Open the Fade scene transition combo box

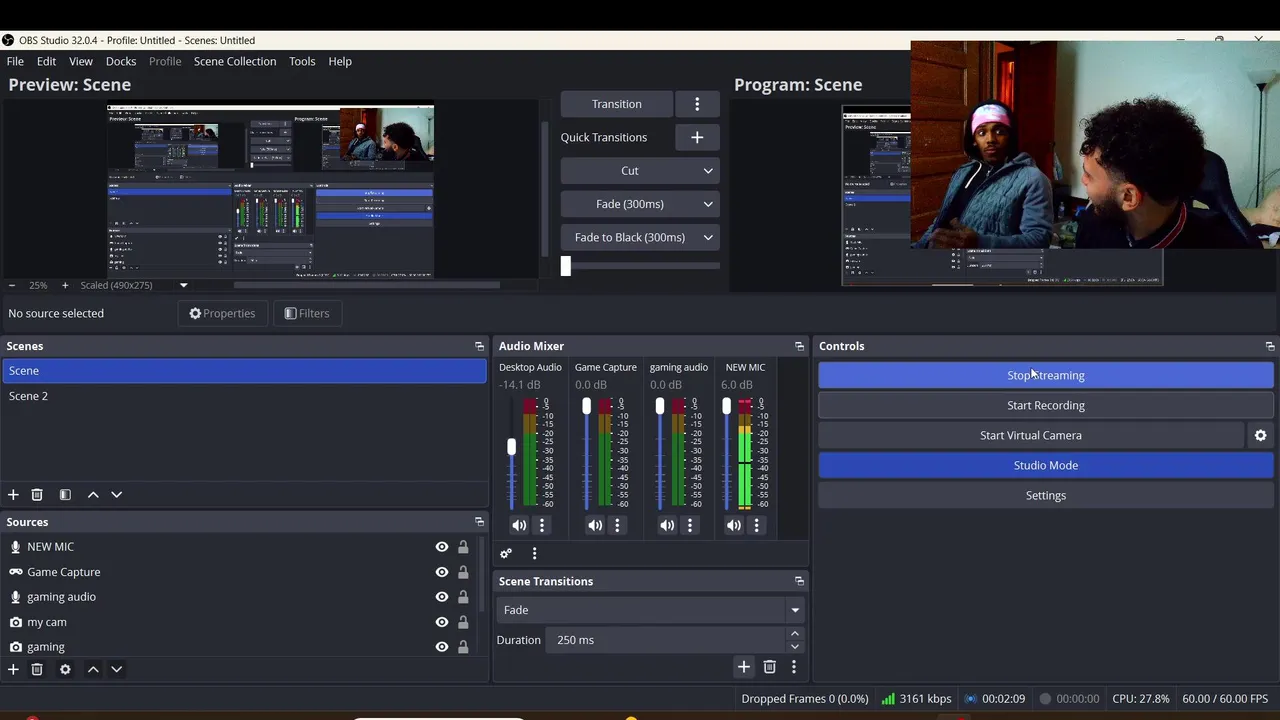(x=651, y=610)
